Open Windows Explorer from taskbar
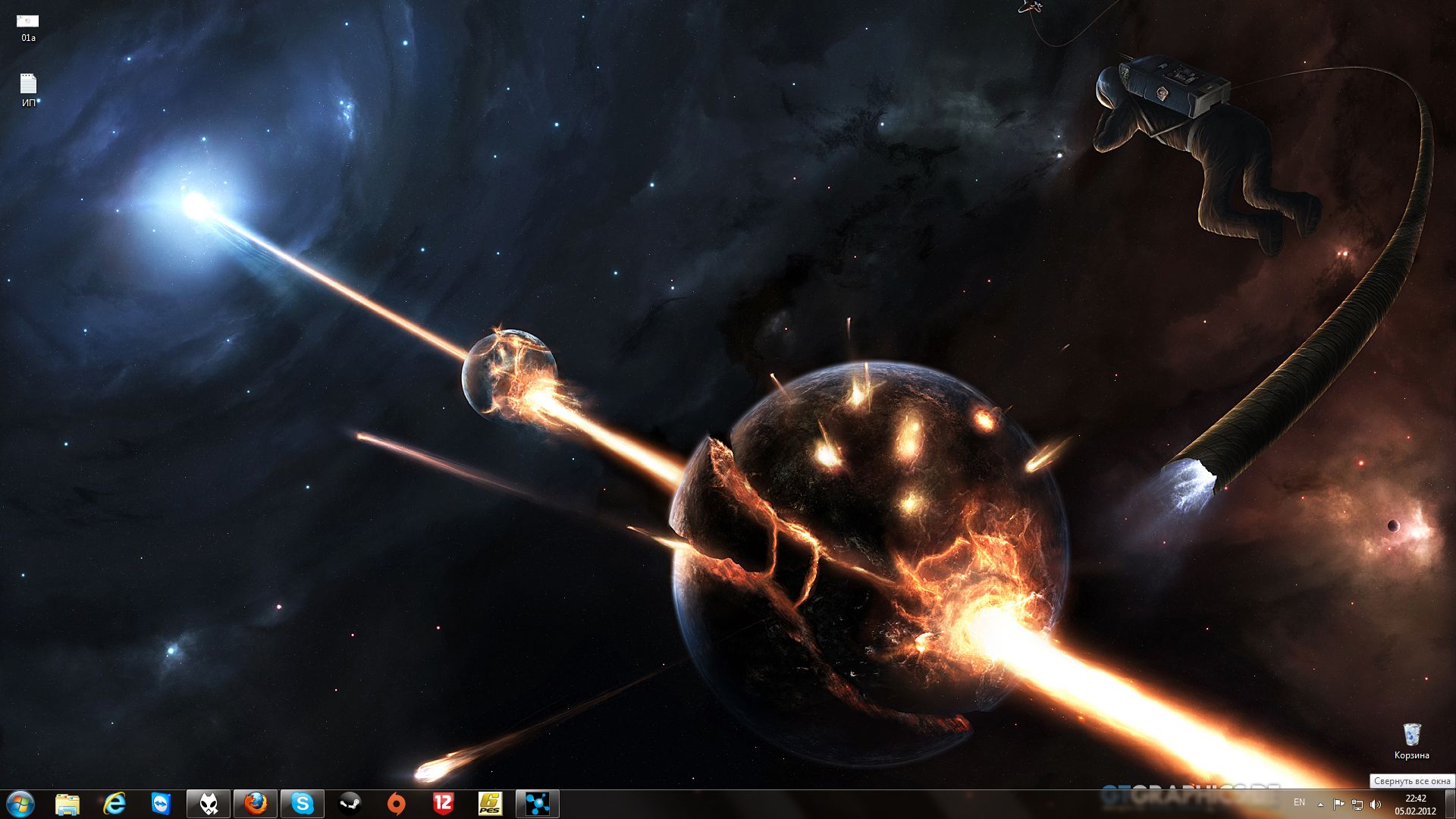 click(x=67, y=803)
